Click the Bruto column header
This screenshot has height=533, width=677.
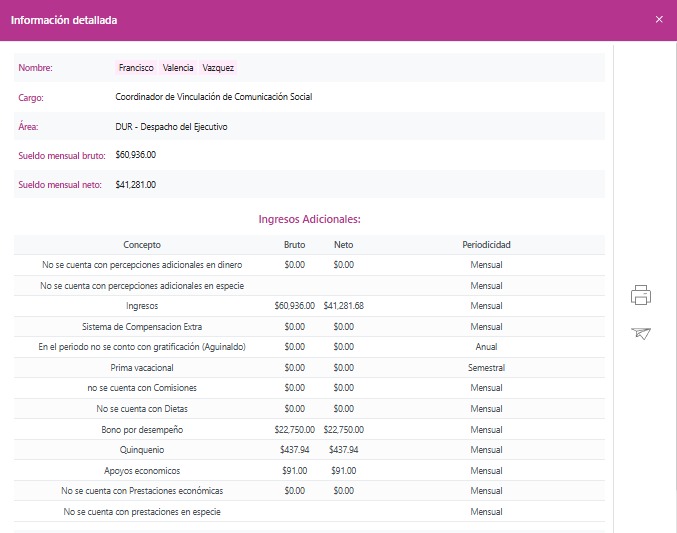(x=294, y=245)
